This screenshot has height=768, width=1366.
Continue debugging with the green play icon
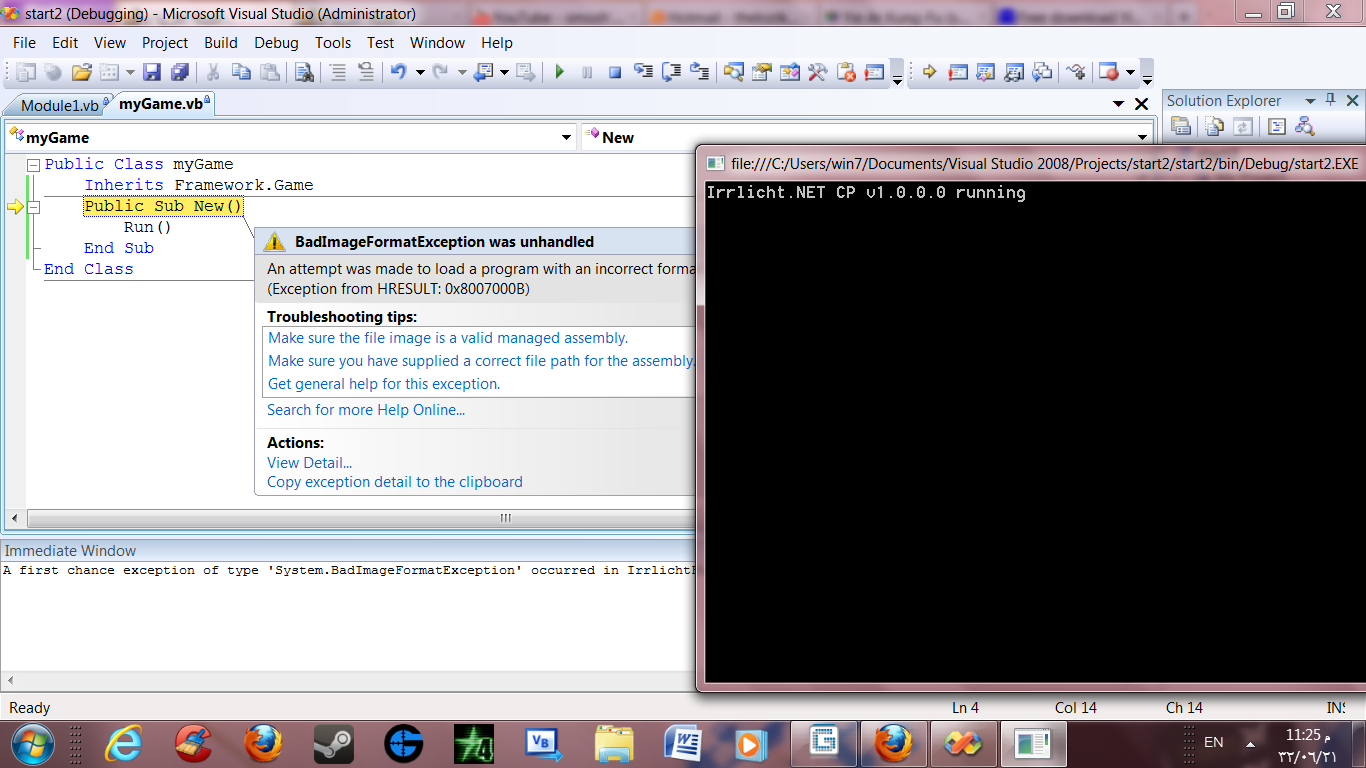point(560,72)
